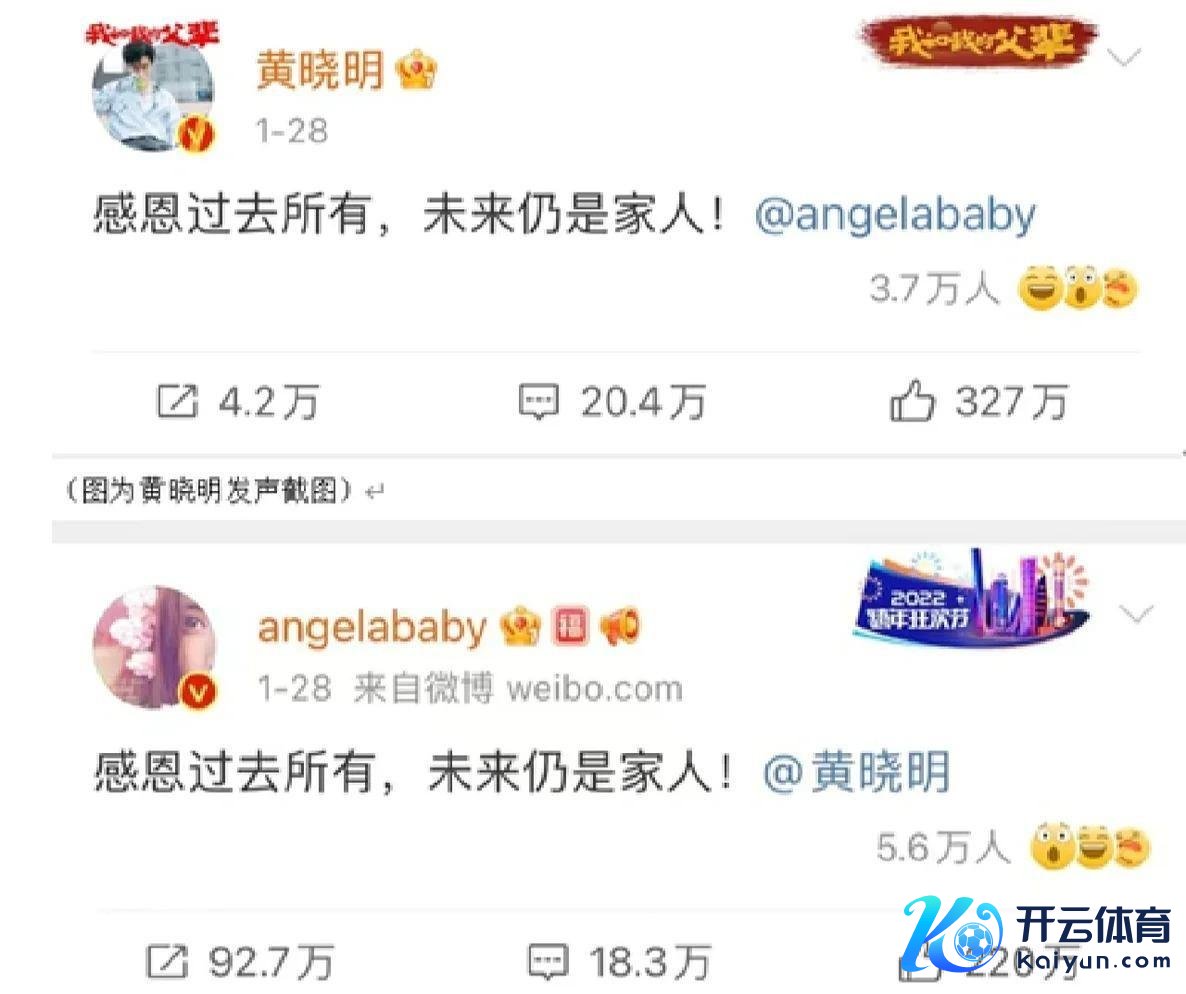Image resolution: width=1186 pixels, height=994 pixels.
Task: Expand options chevron on 黄晓明's post
Action: tap(1123, 57)
